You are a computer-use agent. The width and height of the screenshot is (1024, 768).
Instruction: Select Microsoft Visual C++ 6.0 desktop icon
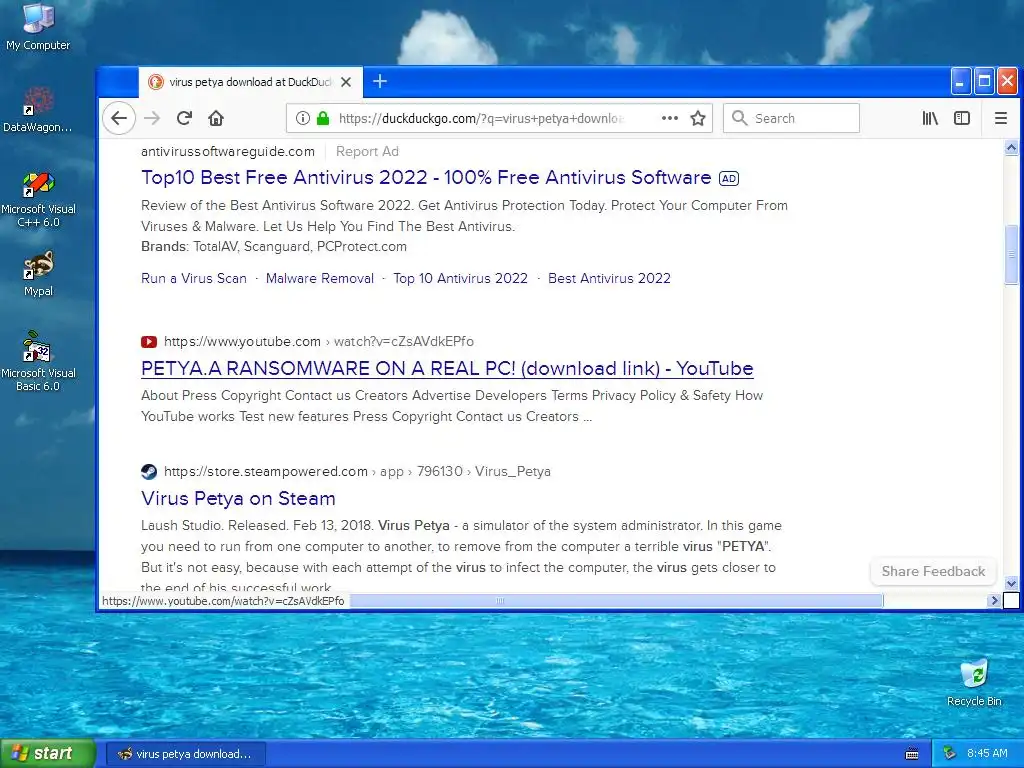[38, 199]
